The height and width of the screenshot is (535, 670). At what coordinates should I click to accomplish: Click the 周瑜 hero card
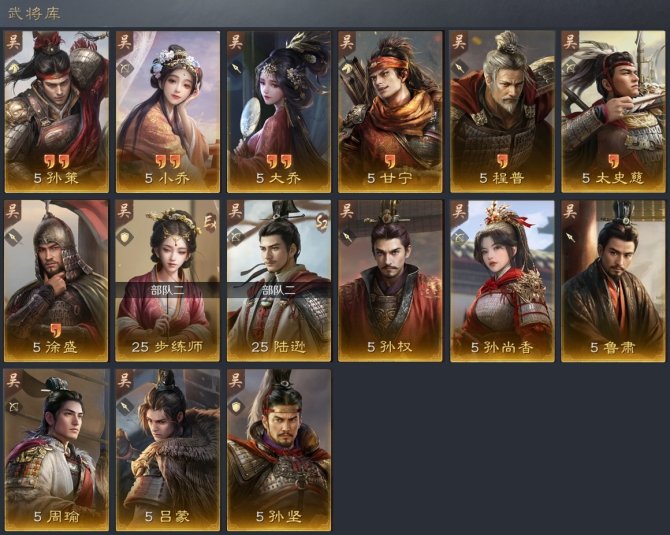tap(56, 450)
